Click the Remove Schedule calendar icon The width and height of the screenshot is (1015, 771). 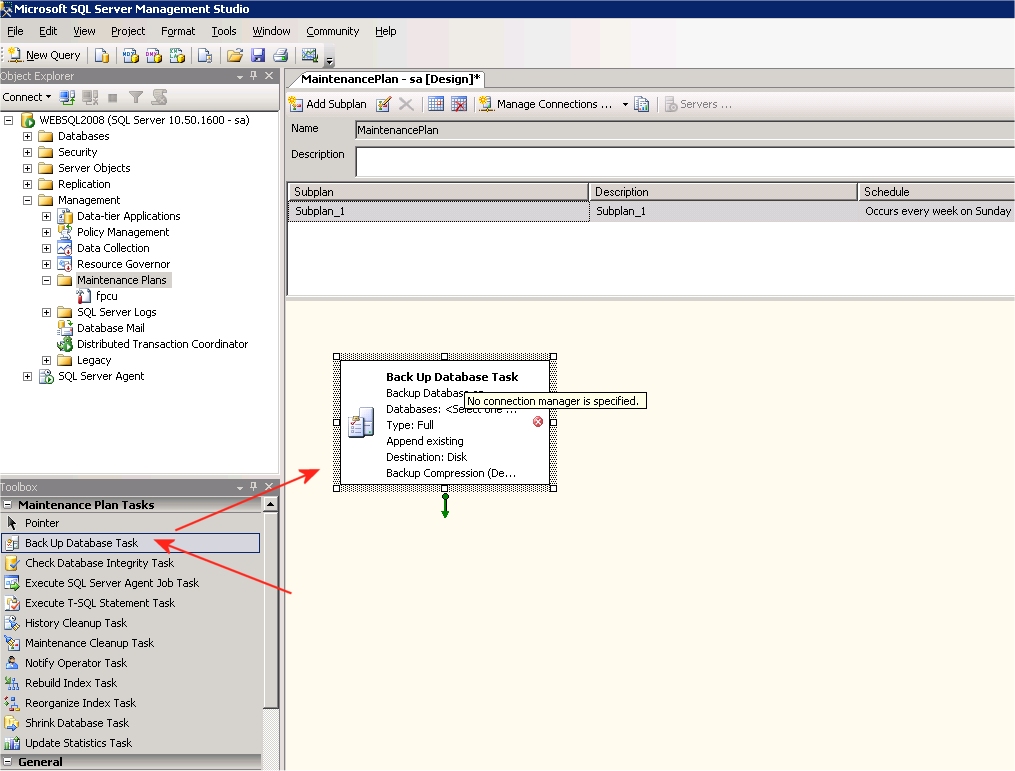click(x=459, y=104)
